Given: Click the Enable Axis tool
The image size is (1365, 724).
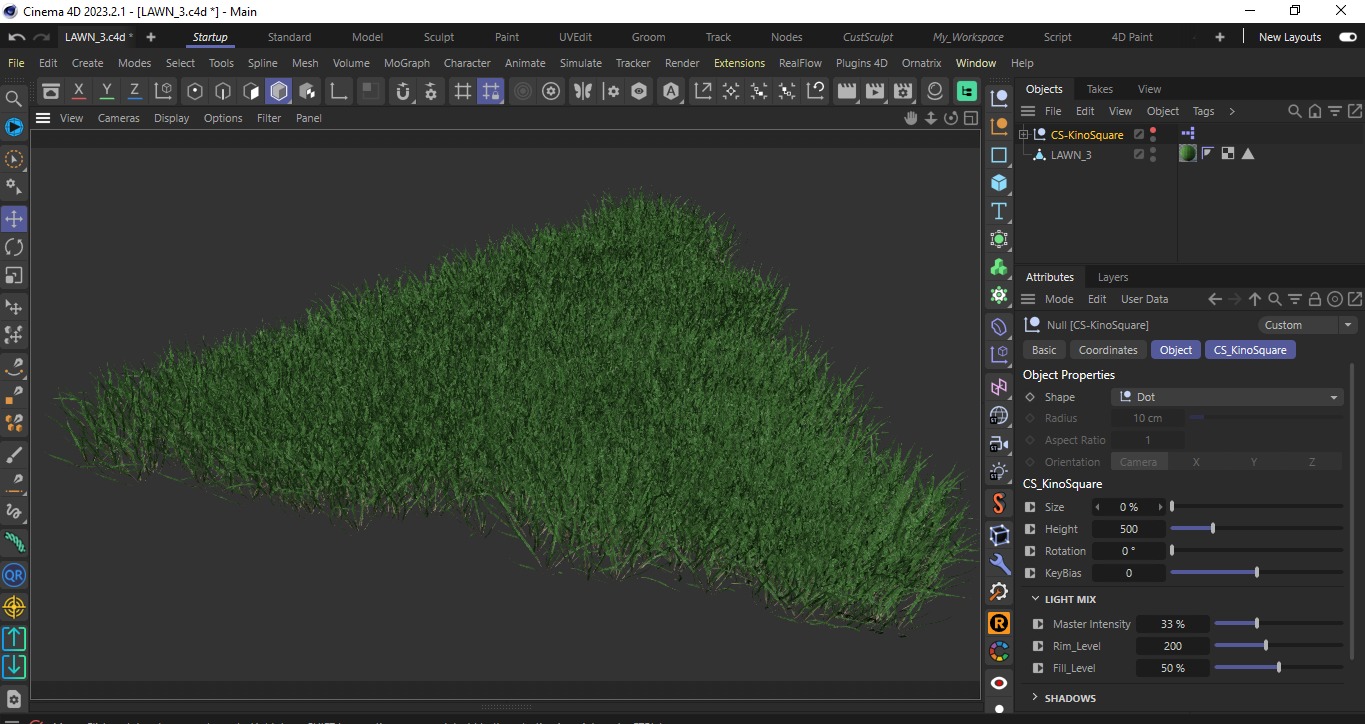Looking at the screenshot, I should [339, 91].
